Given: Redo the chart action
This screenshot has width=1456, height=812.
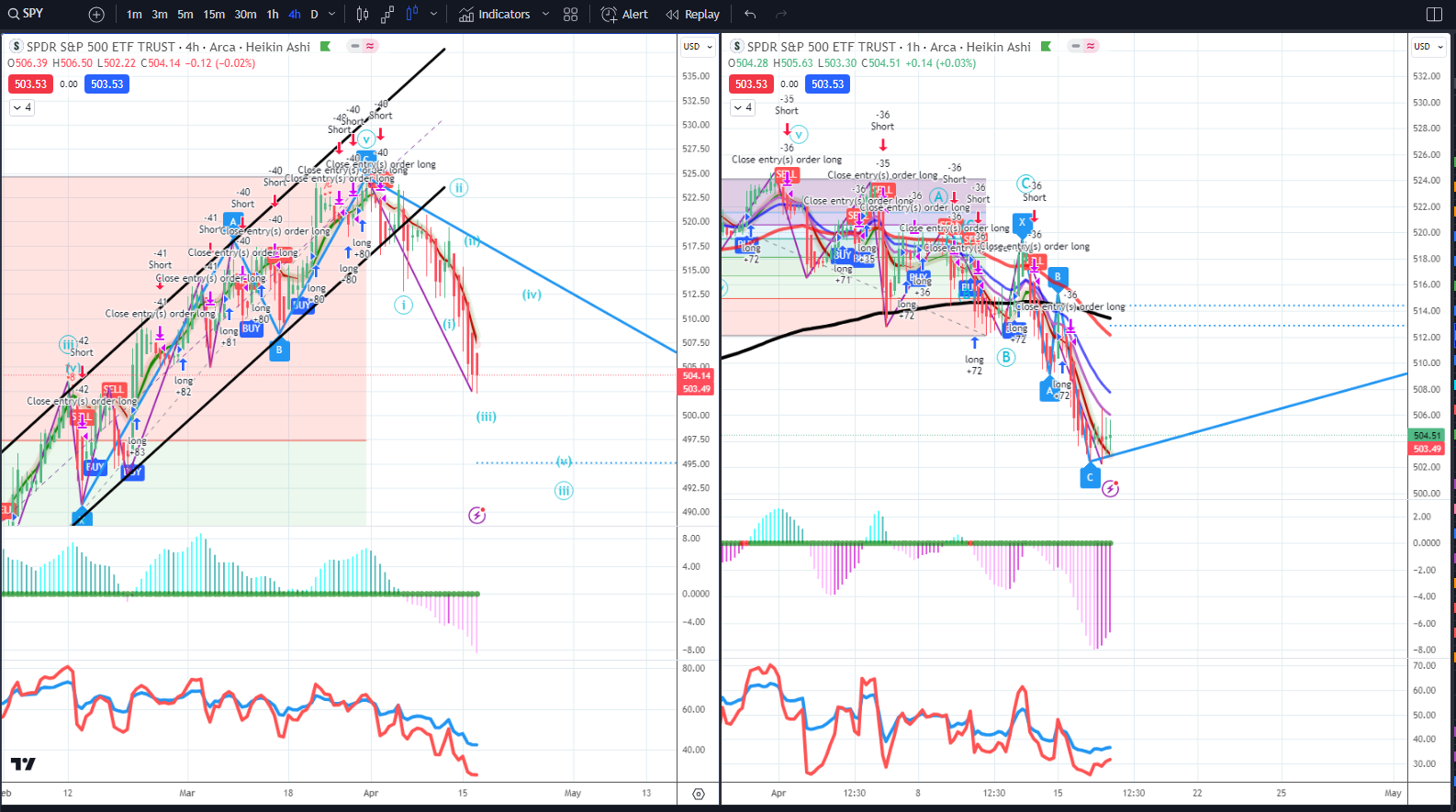Looking at the screenshot, I should click(x=782, y=15).
